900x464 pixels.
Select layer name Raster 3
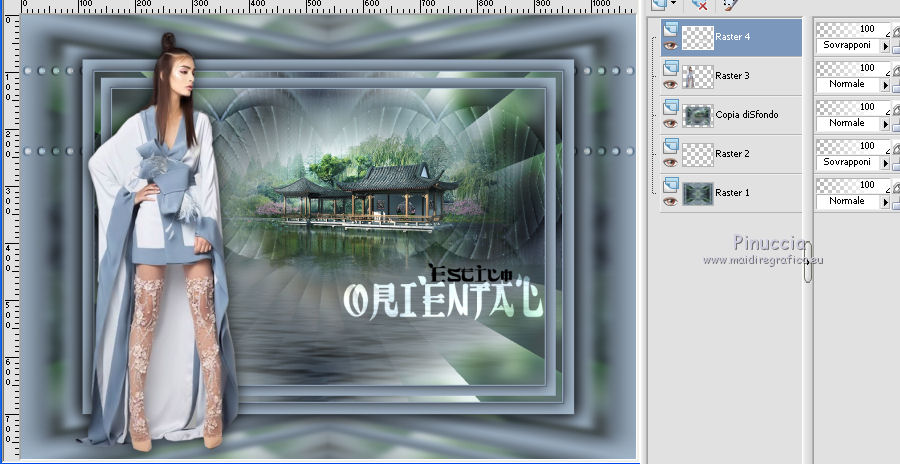click(732, 76)
